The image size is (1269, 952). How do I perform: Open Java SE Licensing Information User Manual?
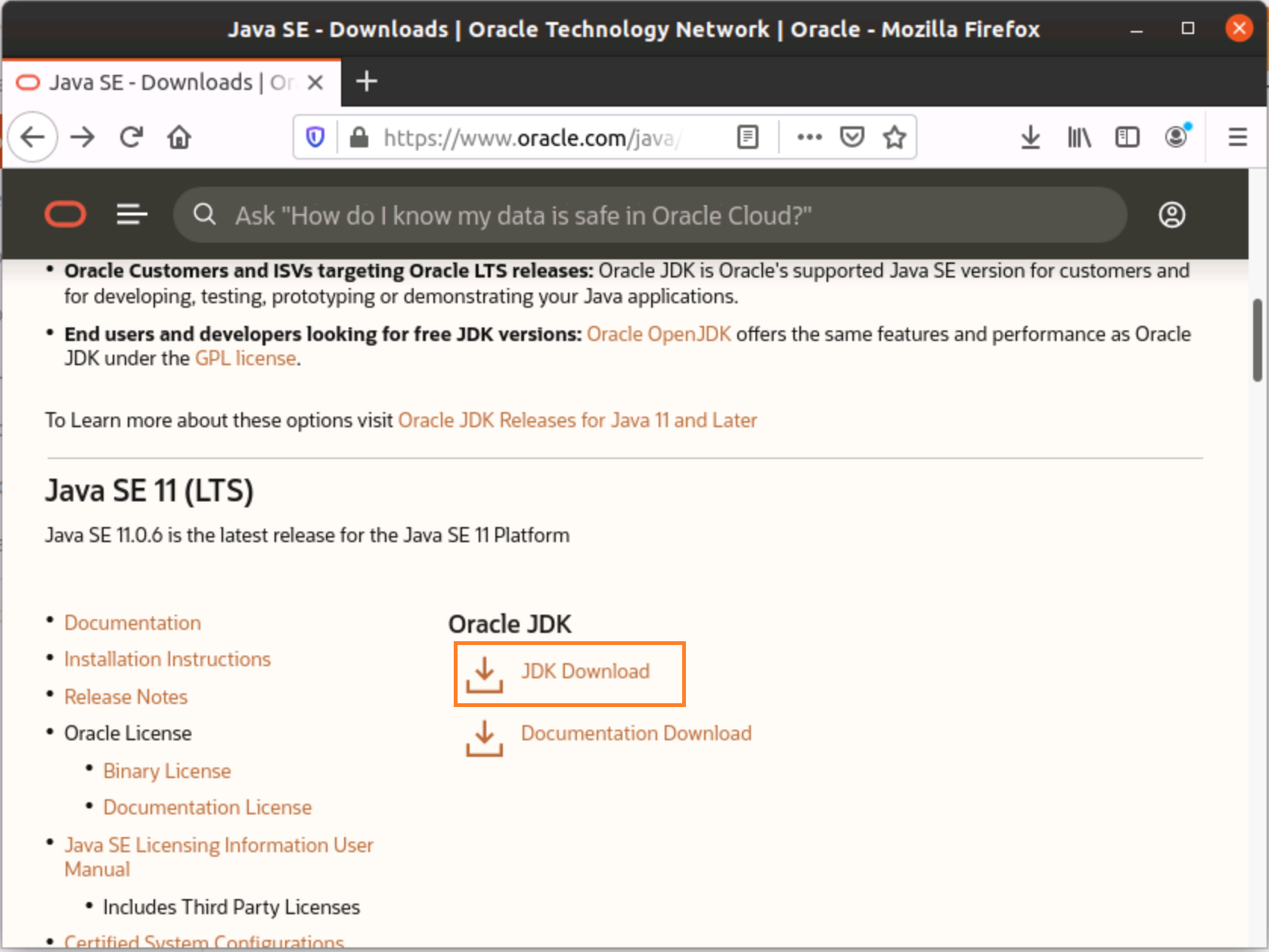(x=219, y=857)
